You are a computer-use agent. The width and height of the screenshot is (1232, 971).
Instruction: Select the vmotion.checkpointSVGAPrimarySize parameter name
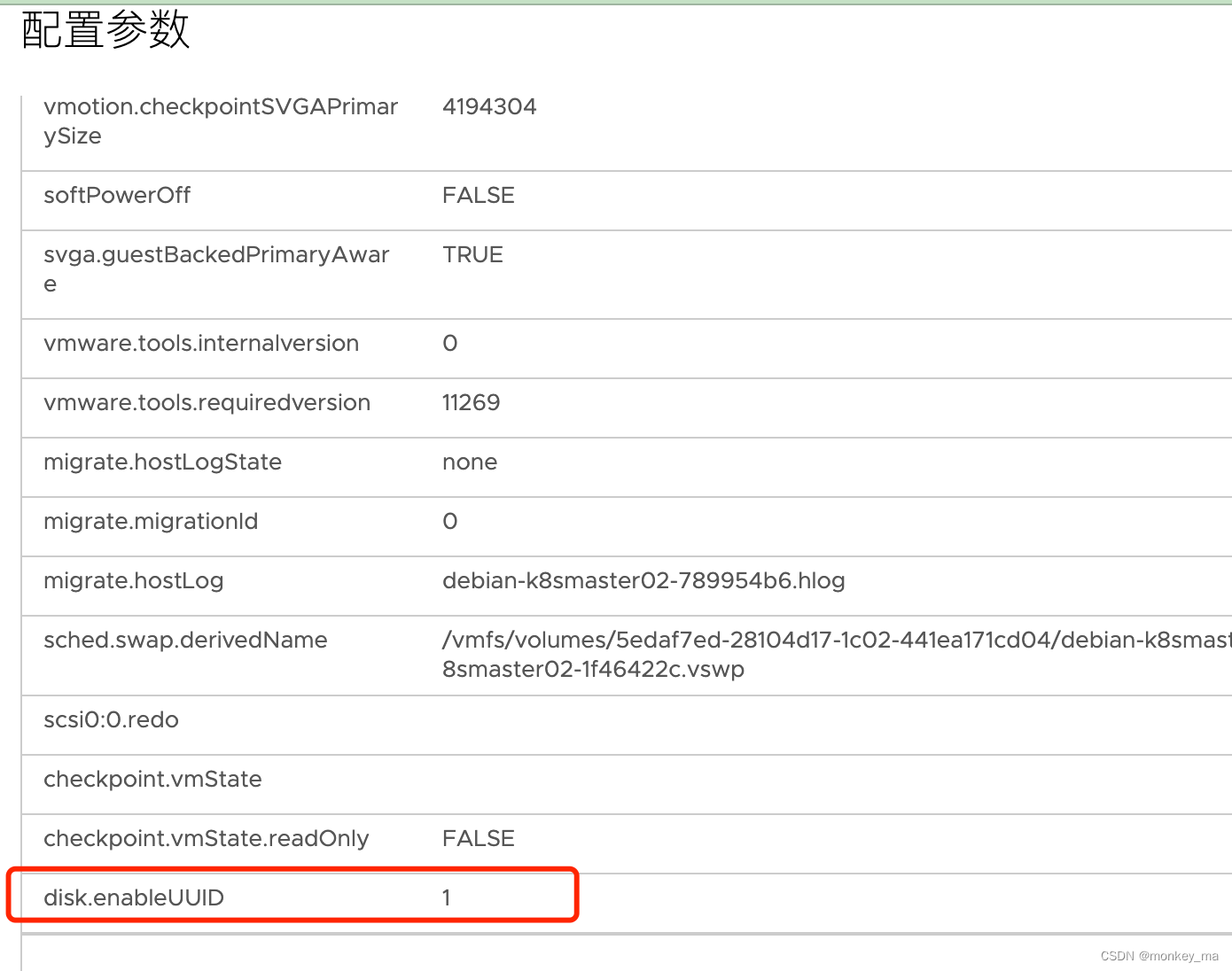[x=221, y=120]
